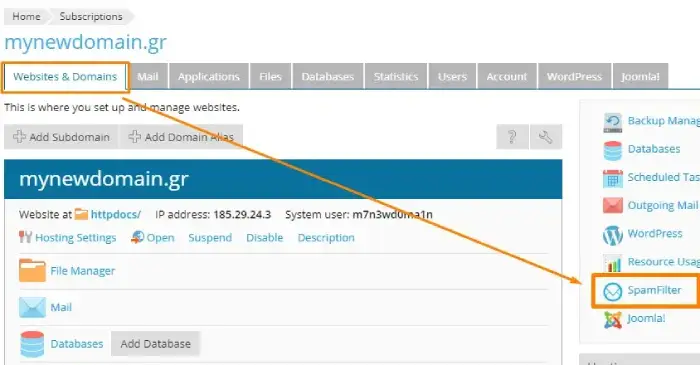Click the Disable link
Viewport: 700px width, 365px height.
(x=264, y=238)
